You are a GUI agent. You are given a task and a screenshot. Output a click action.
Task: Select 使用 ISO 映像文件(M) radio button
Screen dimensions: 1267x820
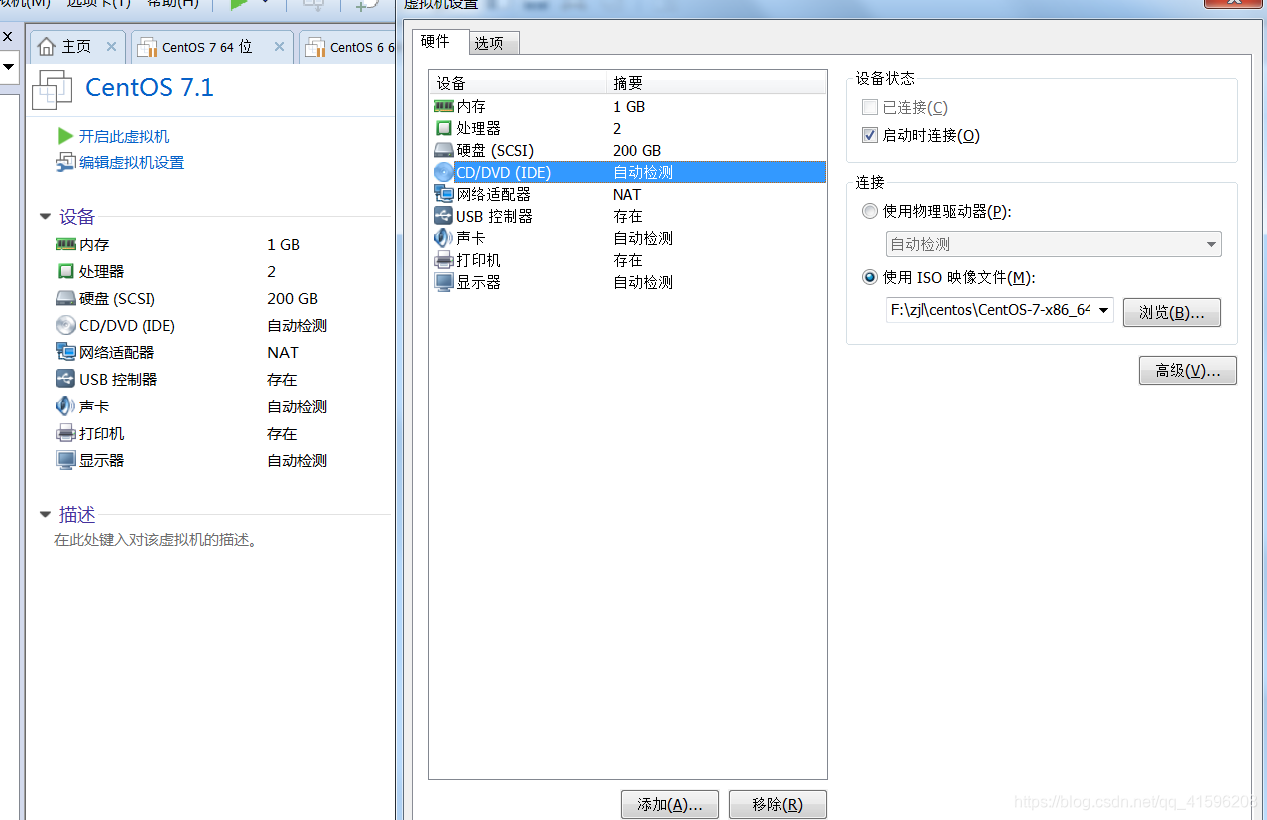(869, 277)
